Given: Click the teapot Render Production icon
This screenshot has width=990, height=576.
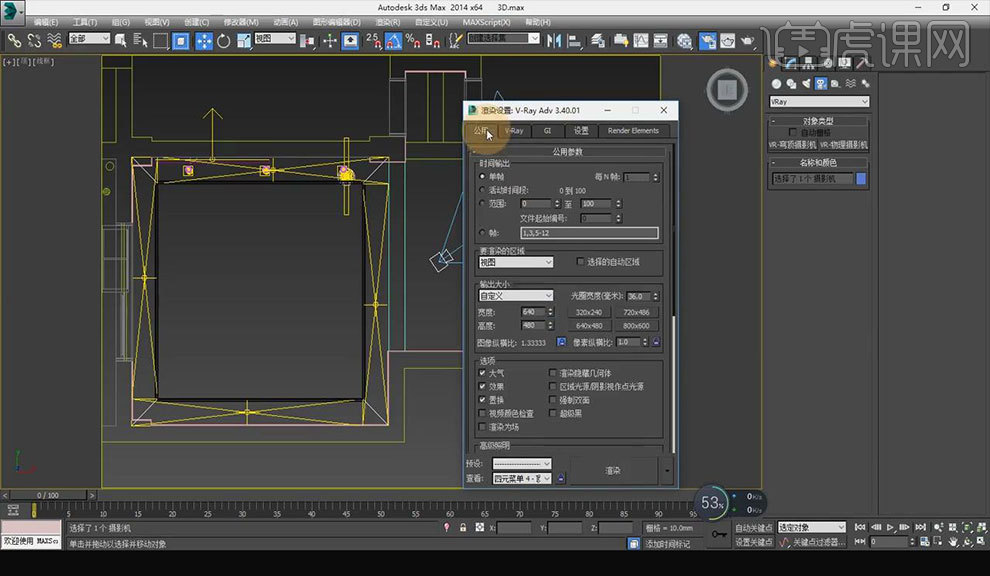Looking at the screenshot, I should (x=748, y=41).
